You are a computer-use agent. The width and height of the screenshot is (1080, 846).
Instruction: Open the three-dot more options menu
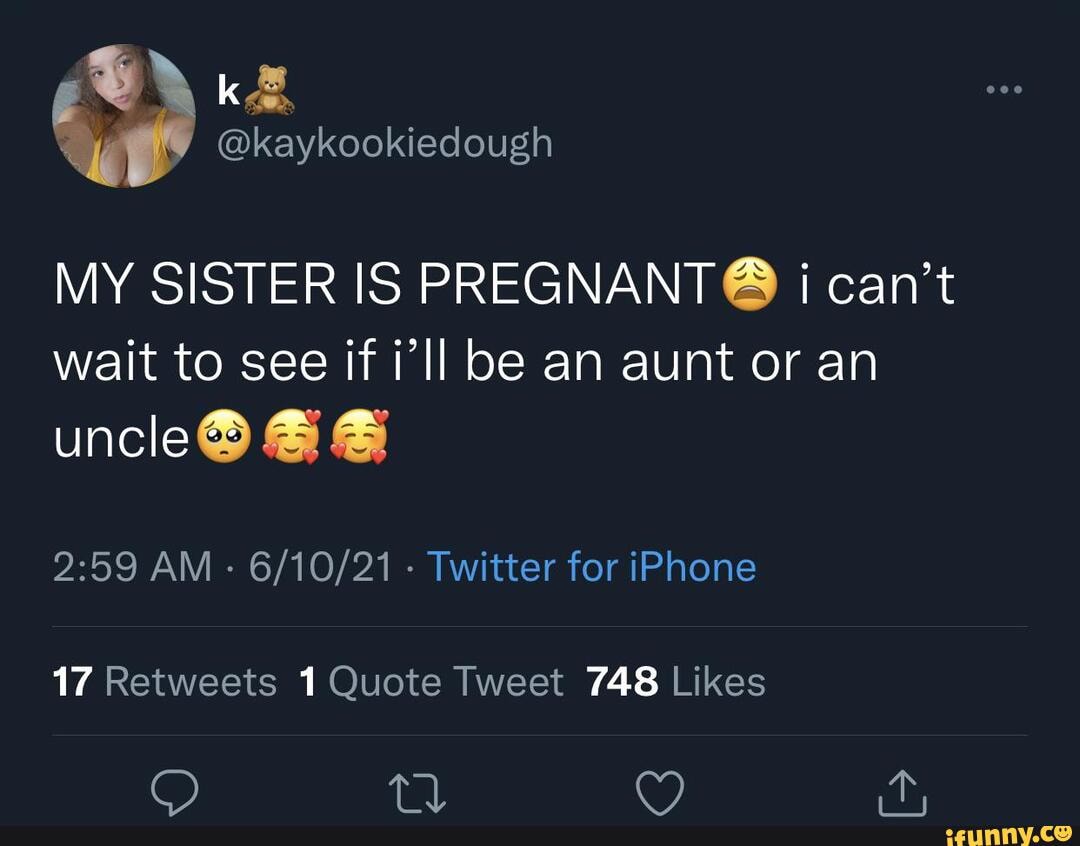[x=1003, y=90]
